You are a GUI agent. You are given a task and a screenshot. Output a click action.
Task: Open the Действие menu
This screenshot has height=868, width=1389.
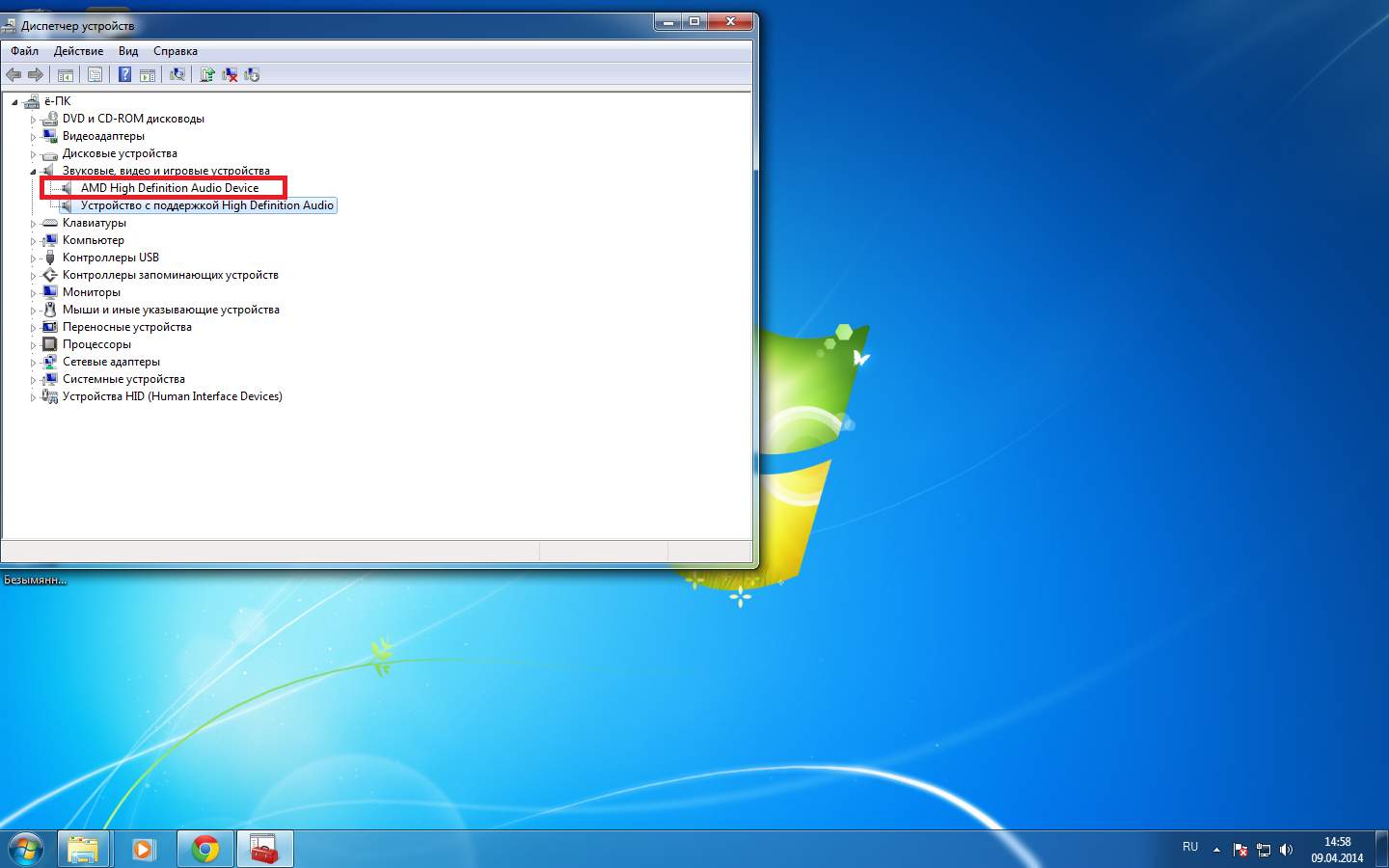point(78,51)
